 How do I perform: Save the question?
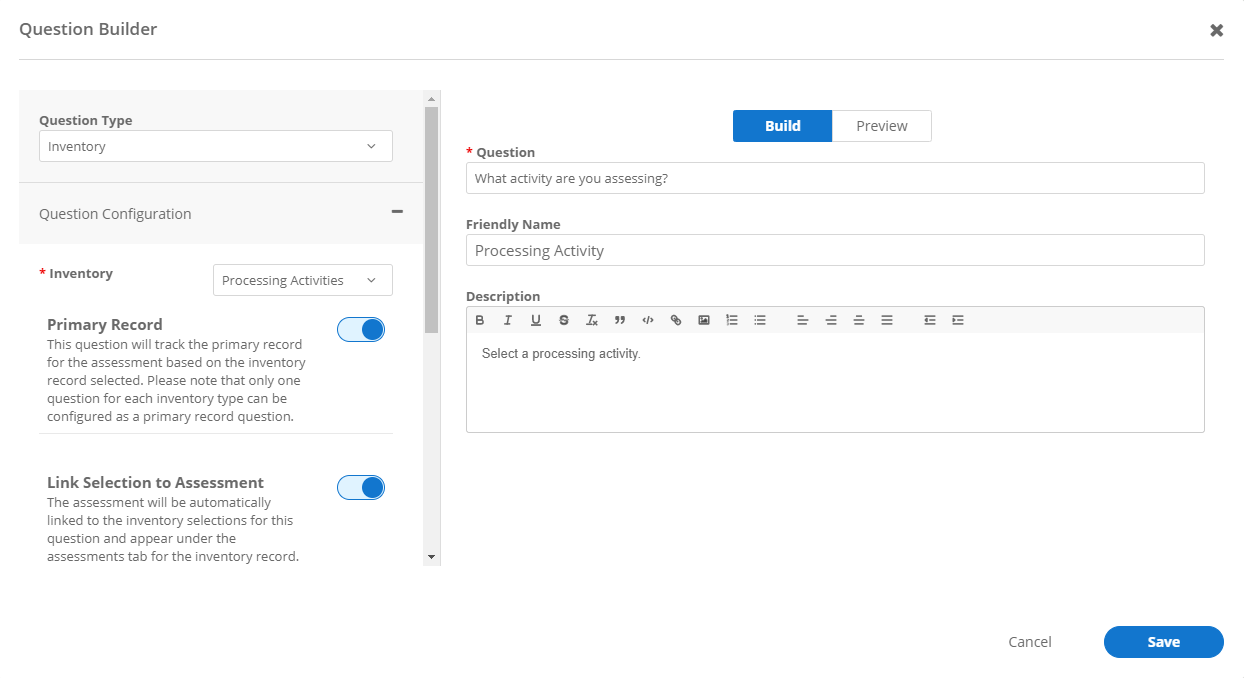[x=1163, y=642]
